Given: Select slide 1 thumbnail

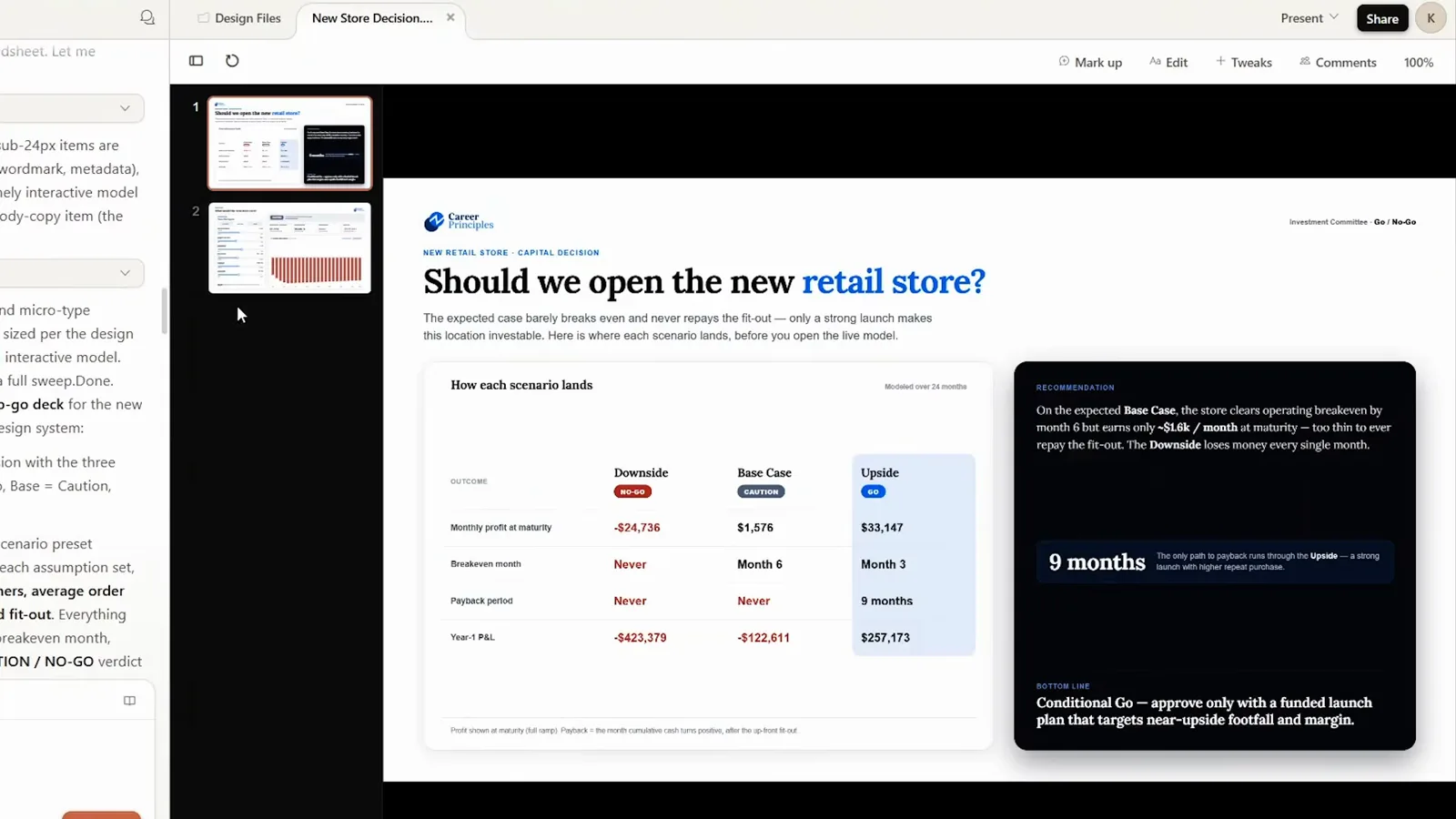Looking at the screenshot, I should tap(289, 143).
